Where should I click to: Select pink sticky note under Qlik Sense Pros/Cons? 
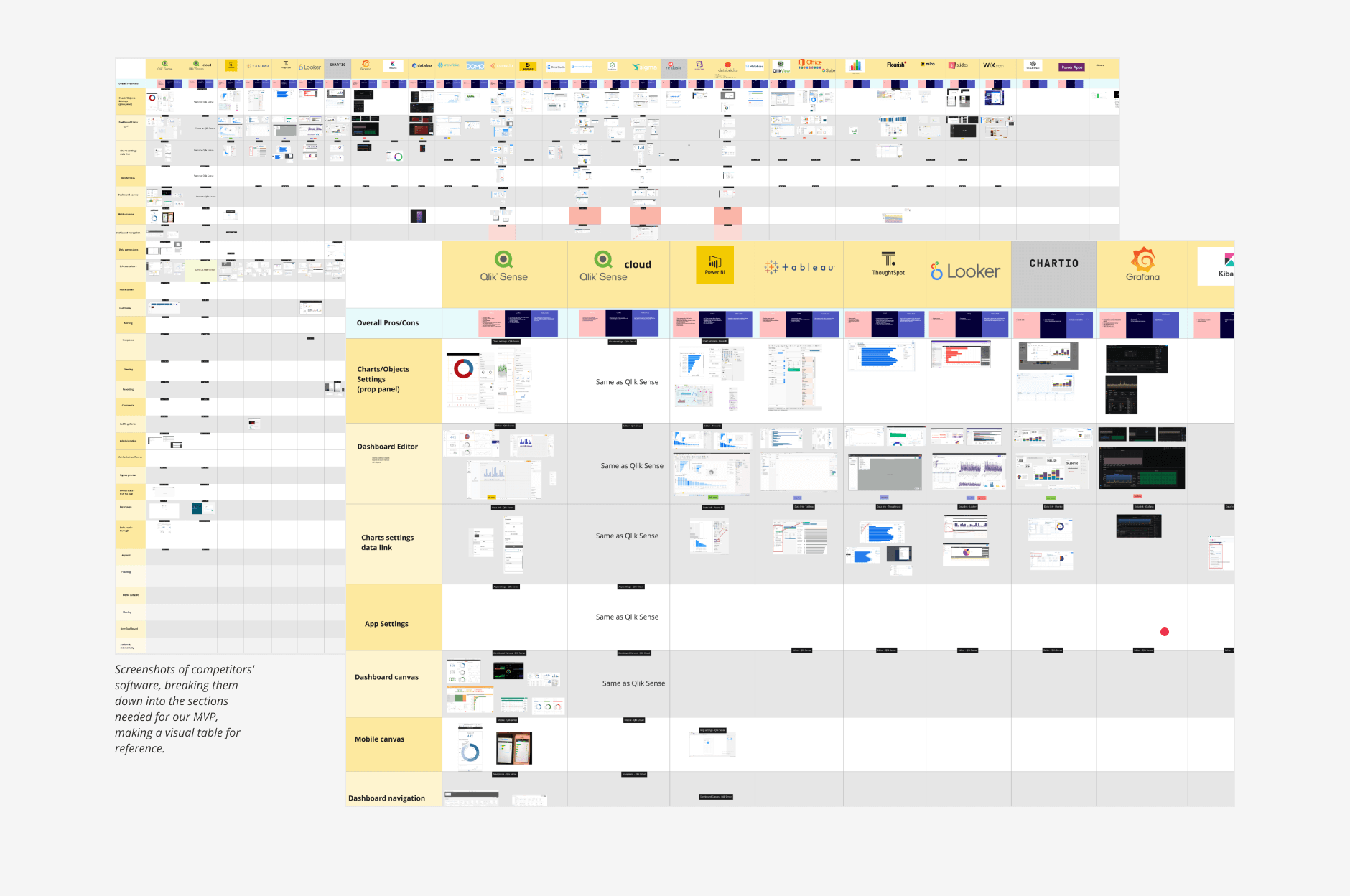point(491,324)
